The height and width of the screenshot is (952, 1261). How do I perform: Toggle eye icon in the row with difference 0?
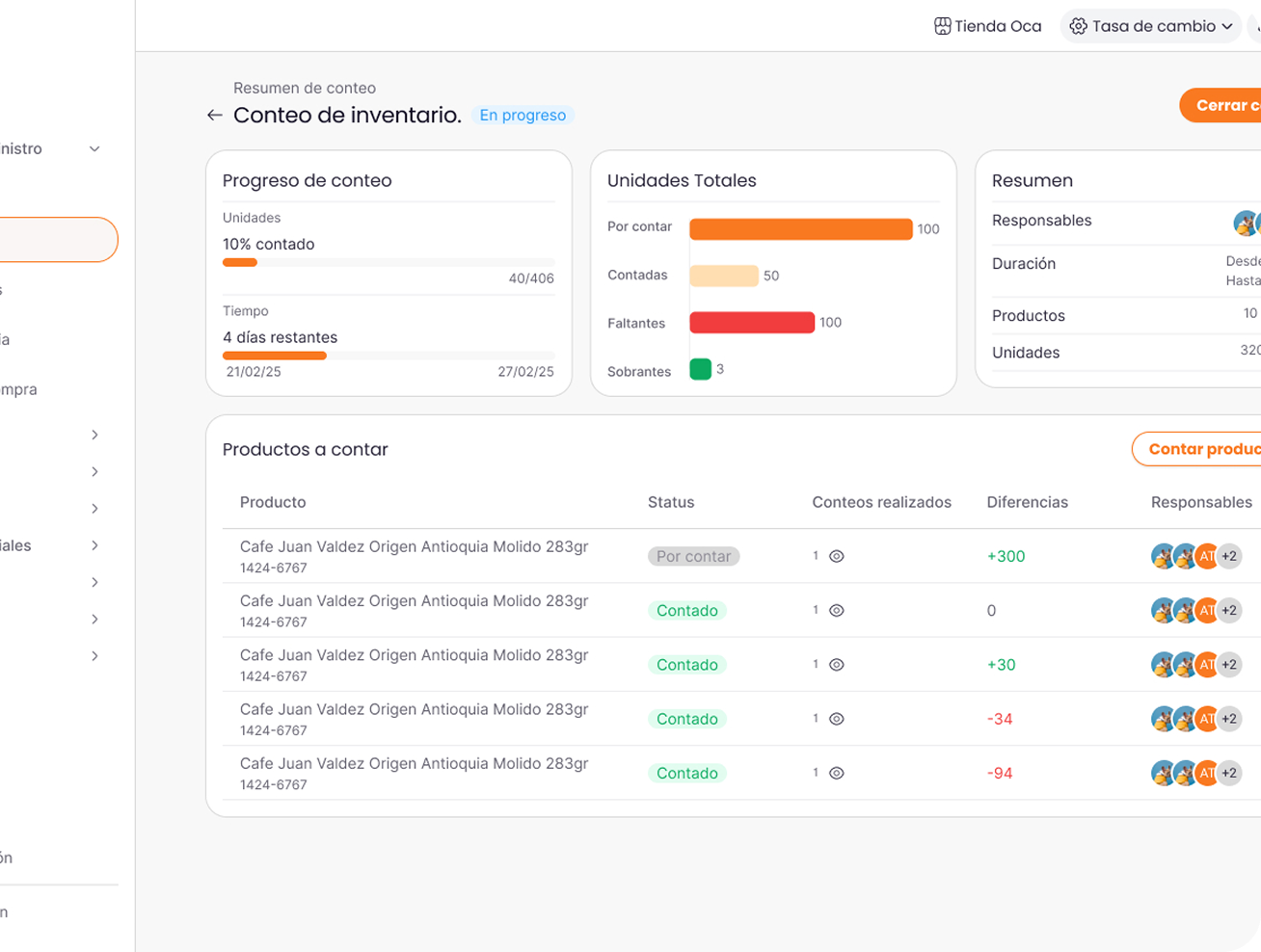(837, 611)
